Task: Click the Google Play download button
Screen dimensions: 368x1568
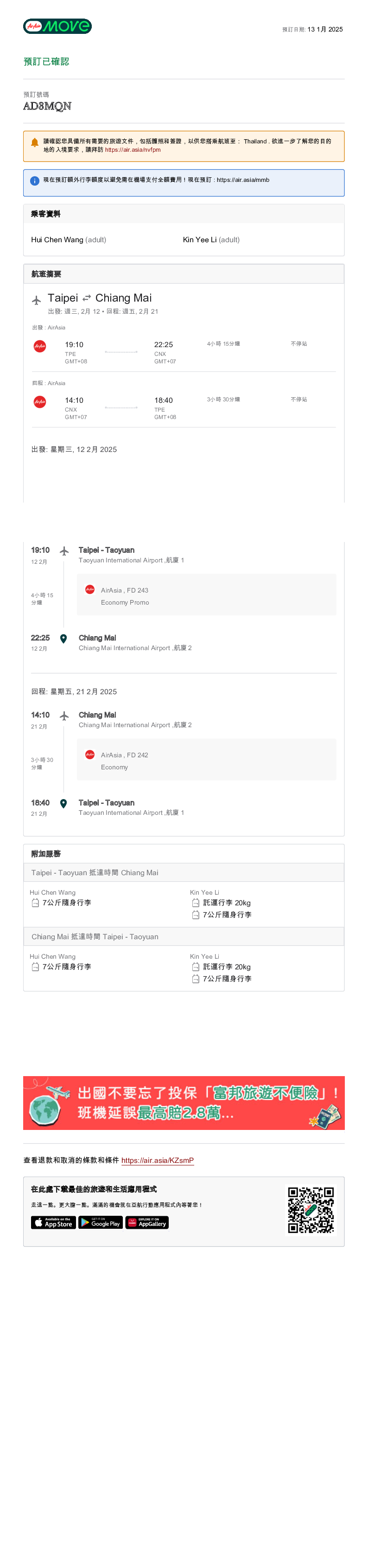Action: (x=101, y=1222)
